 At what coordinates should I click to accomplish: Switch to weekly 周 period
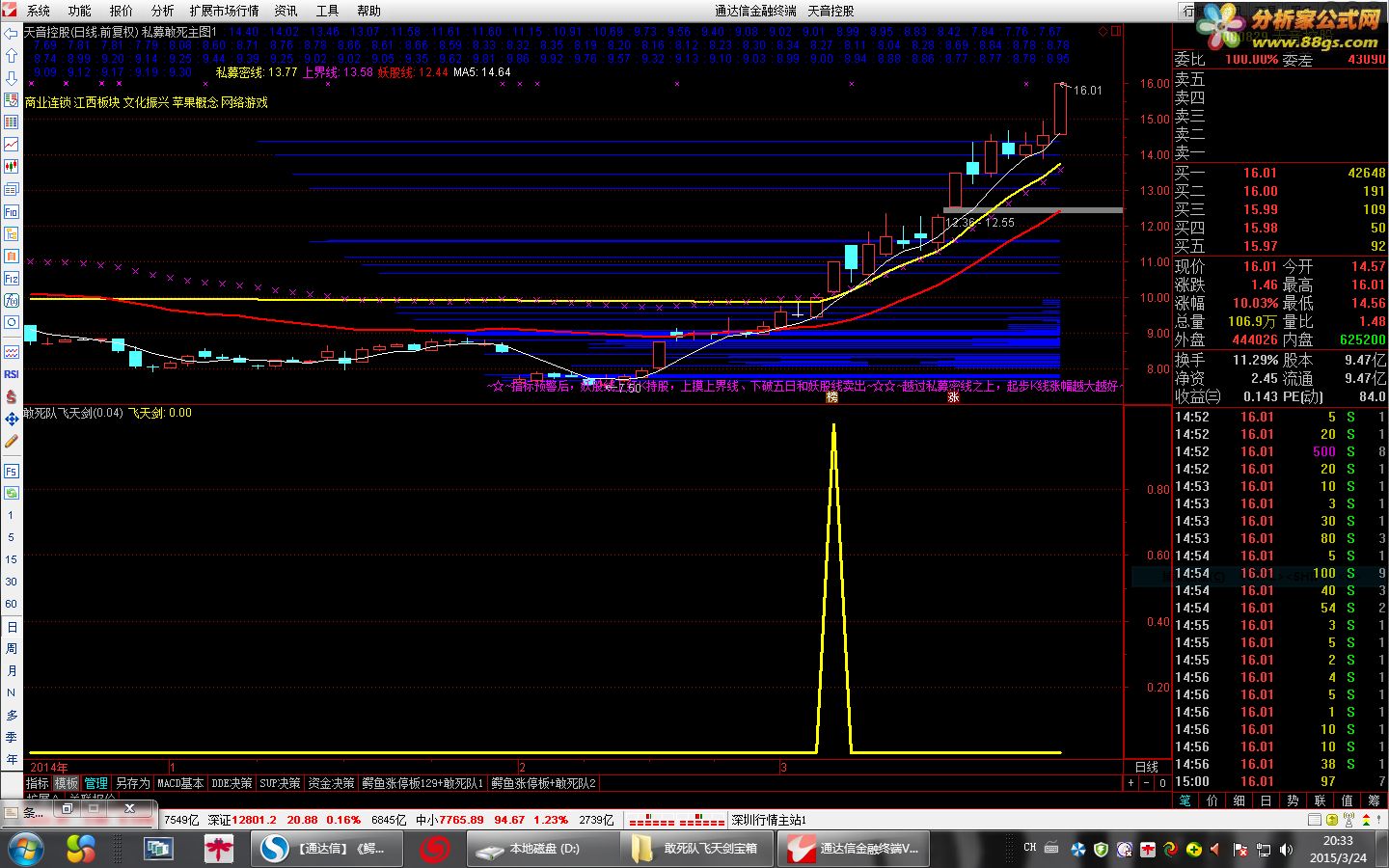coord(12,649)
